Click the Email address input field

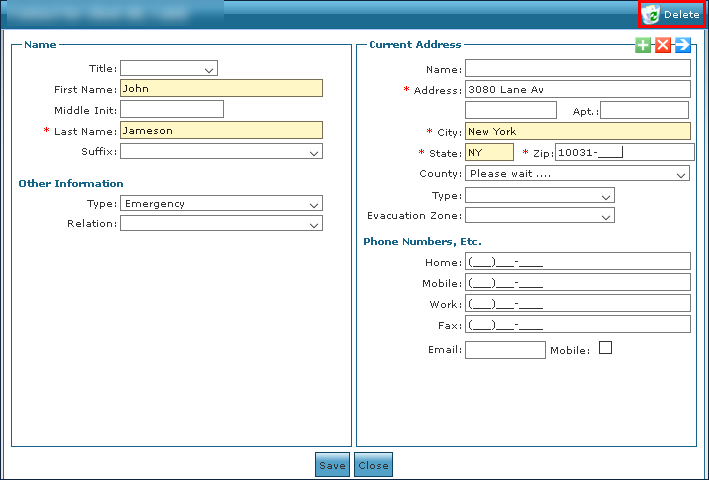click(x=505, y=350)
